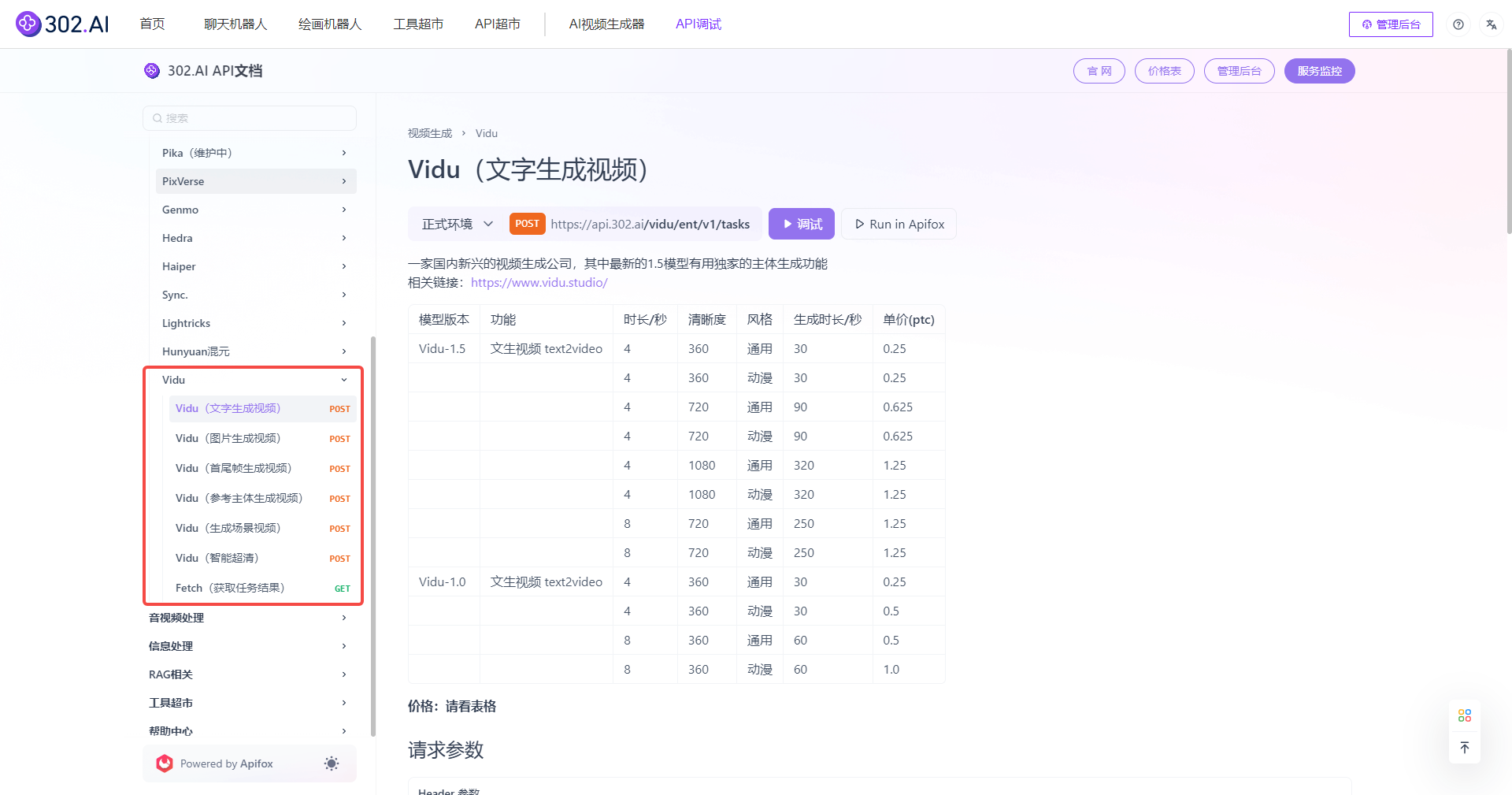Open Vidu（生成场景视频）entry

262,528
